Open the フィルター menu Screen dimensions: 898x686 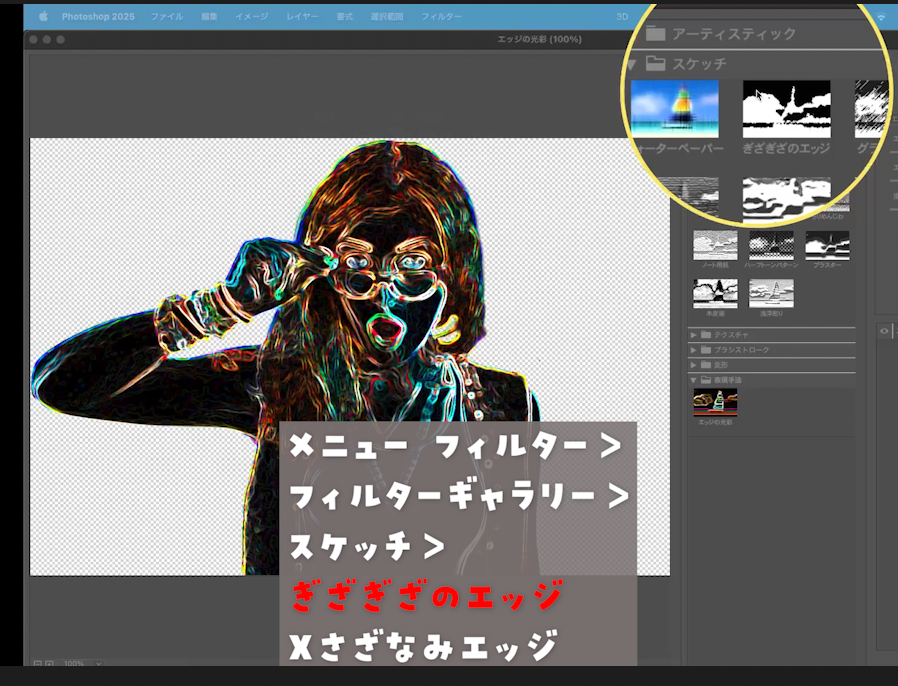pyautogui.click(x=442, y=17)
